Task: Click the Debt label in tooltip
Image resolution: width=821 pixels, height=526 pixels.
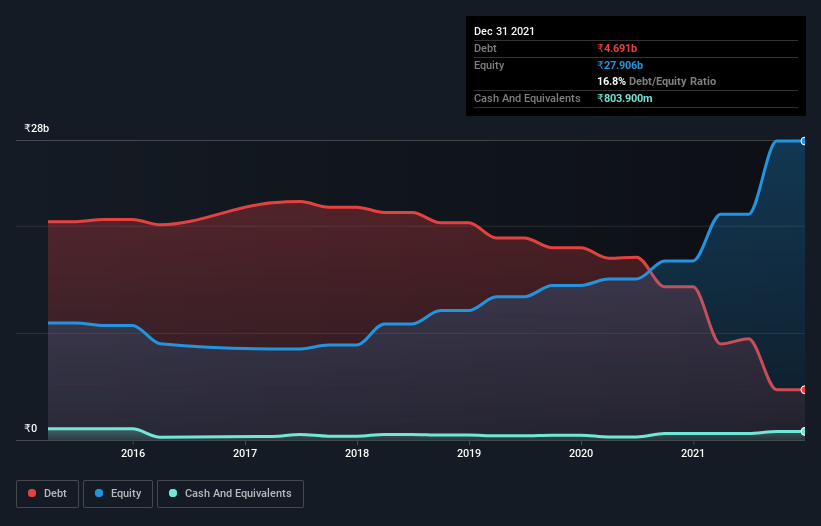Action: 485,48
